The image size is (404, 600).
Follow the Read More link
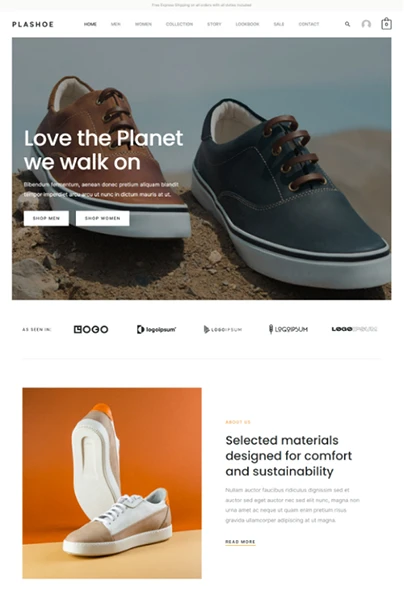tap(240, 542)
